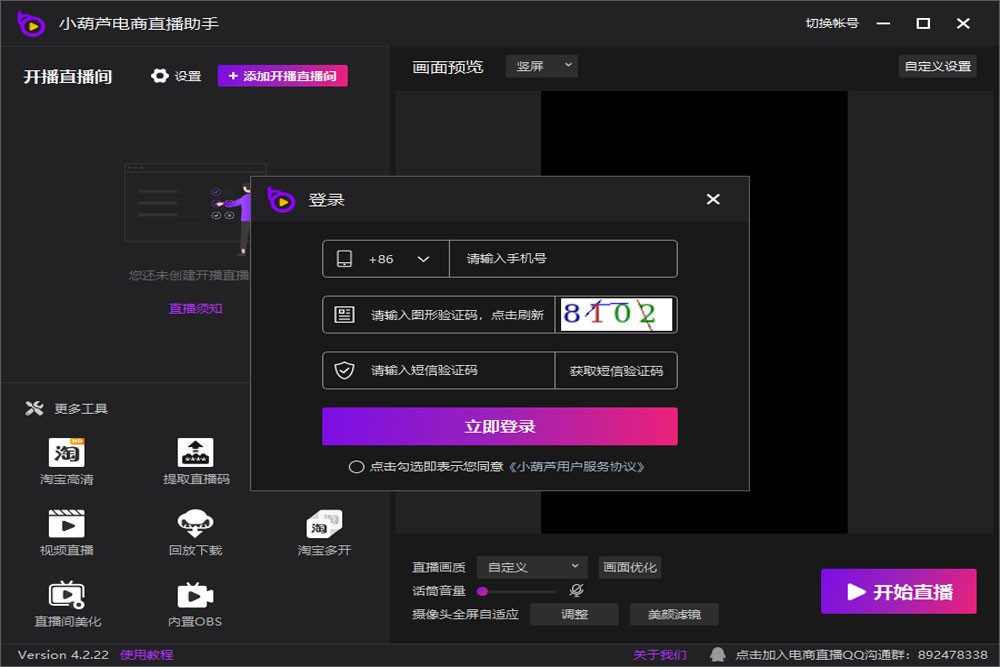Click the graphic captcha field icon

(344, 314)
